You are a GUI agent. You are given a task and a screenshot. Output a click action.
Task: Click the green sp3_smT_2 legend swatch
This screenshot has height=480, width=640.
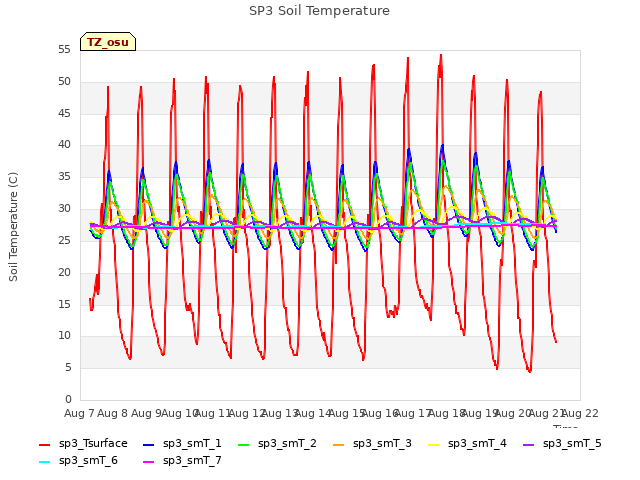point(244,444)
